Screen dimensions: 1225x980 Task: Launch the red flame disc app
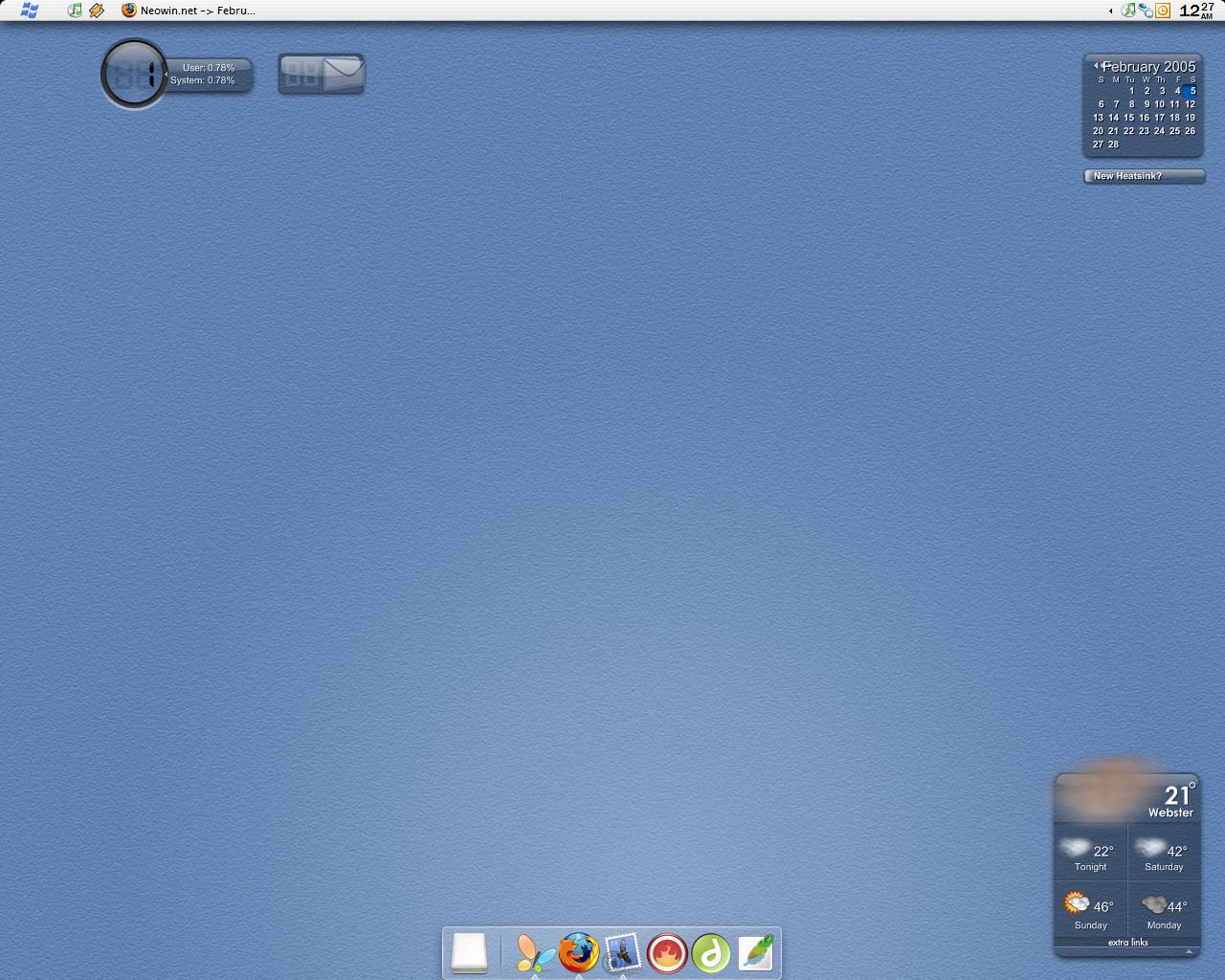[667, 953]
